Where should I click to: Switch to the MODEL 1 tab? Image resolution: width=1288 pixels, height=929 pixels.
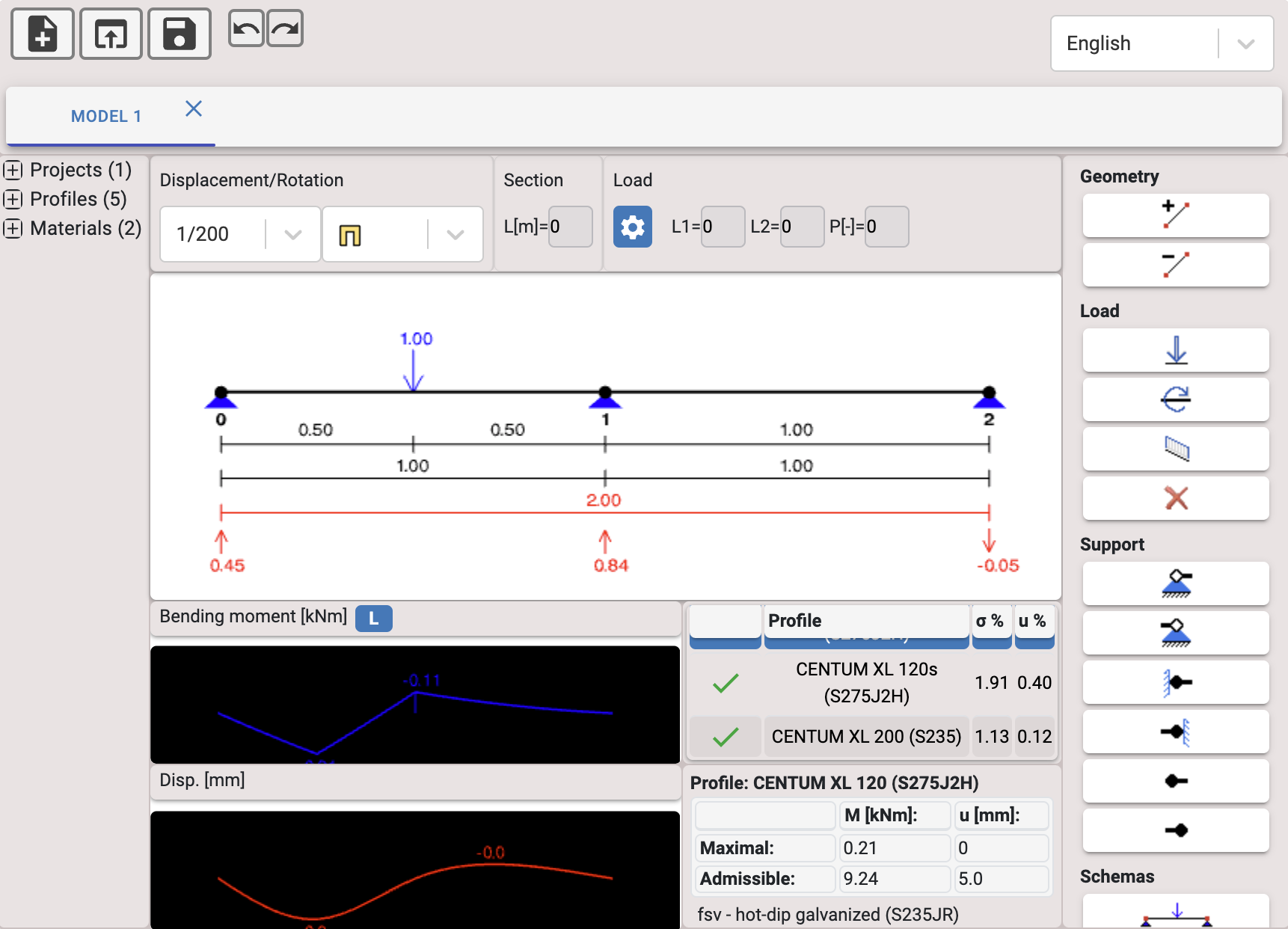point(106,117)
